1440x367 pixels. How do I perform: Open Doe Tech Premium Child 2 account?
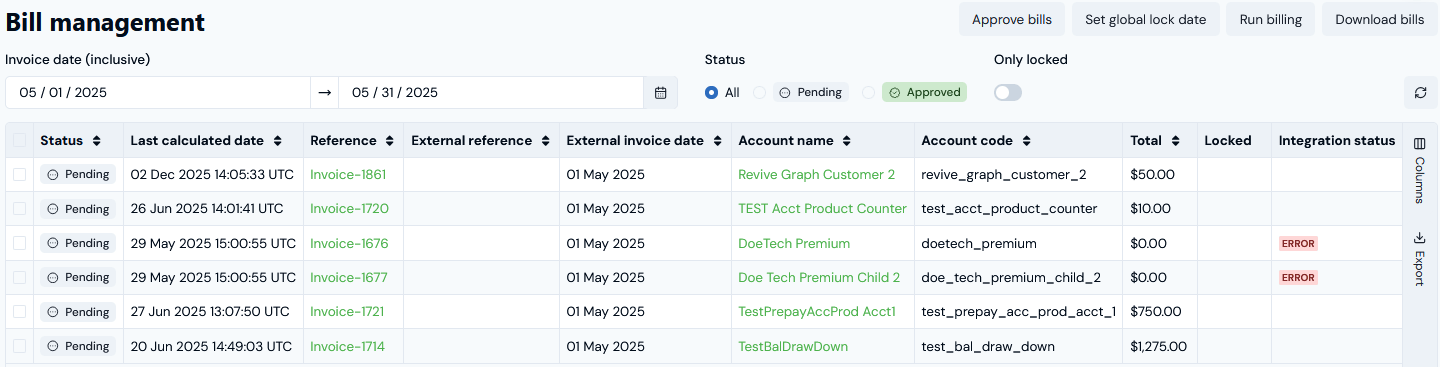[x=819, y=277]
